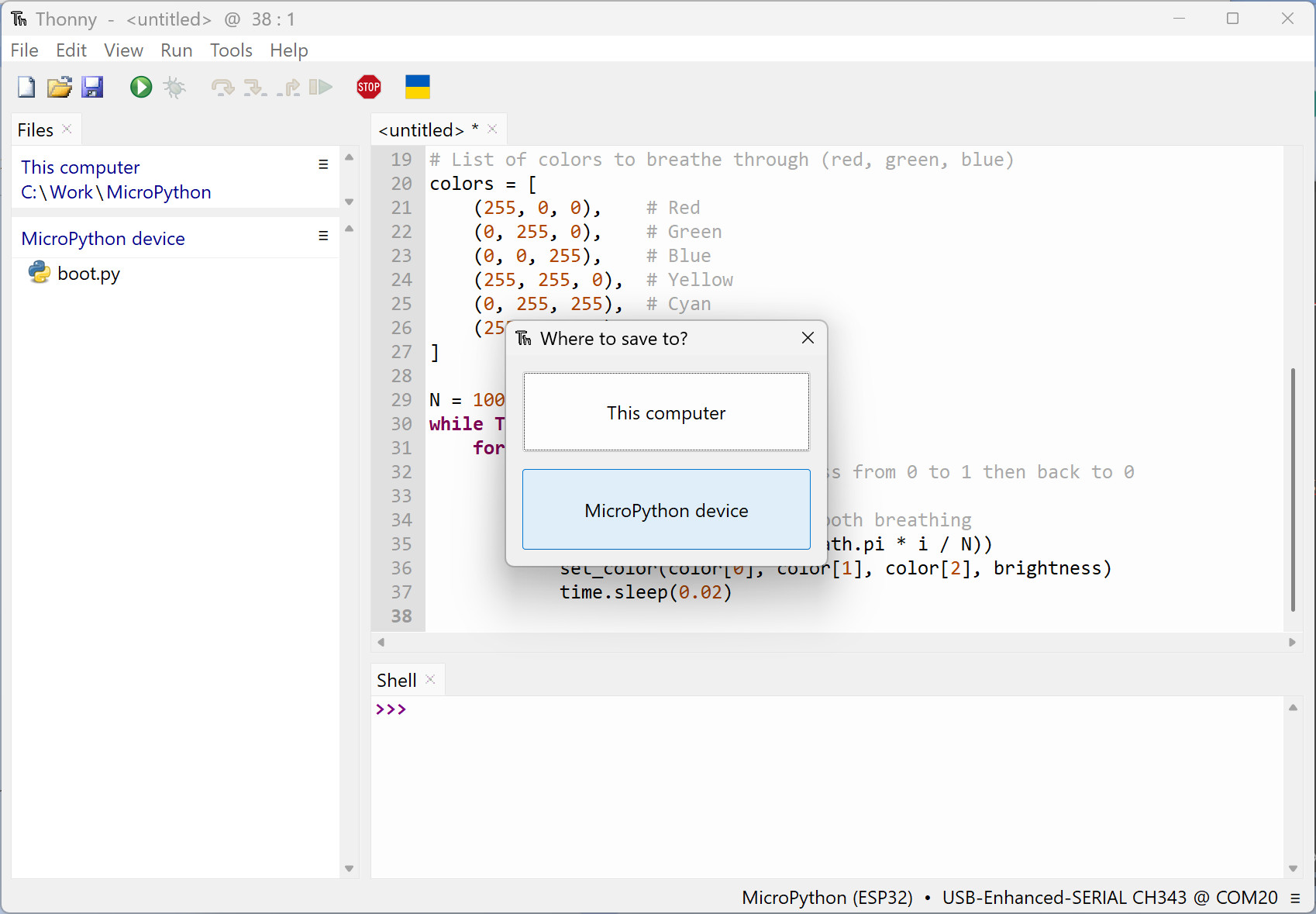Image resolution: width=1316 pixels, height=914 pixels.
Task: Select the boot.py Python file icon
Action: pyautogui.click(x=40, y=273)
